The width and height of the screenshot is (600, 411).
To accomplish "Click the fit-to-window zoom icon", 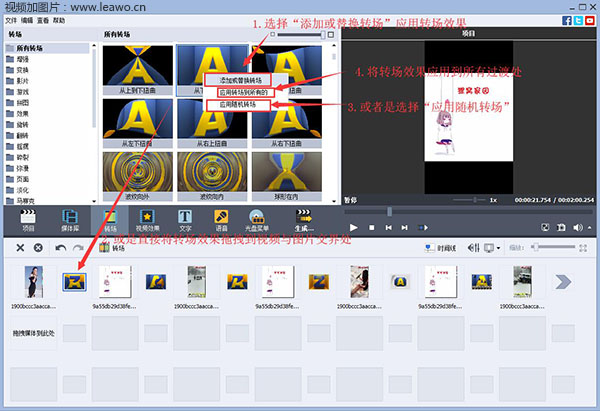I will tap(583, 248).
